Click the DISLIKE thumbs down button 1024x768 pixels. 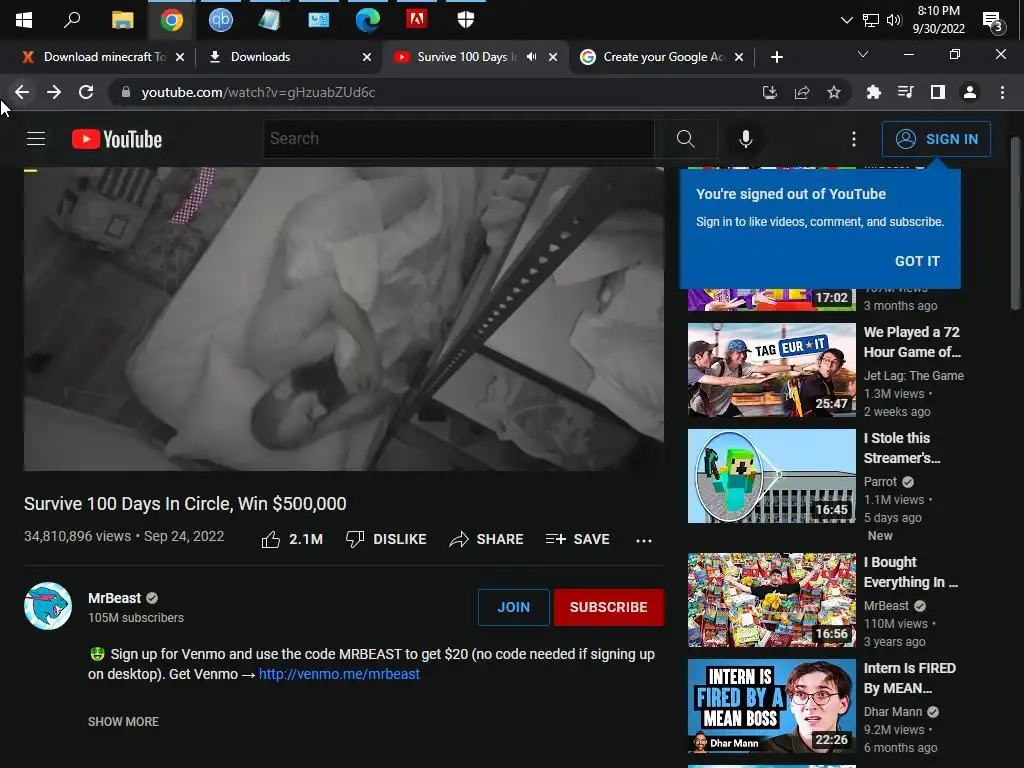(386, 539)
